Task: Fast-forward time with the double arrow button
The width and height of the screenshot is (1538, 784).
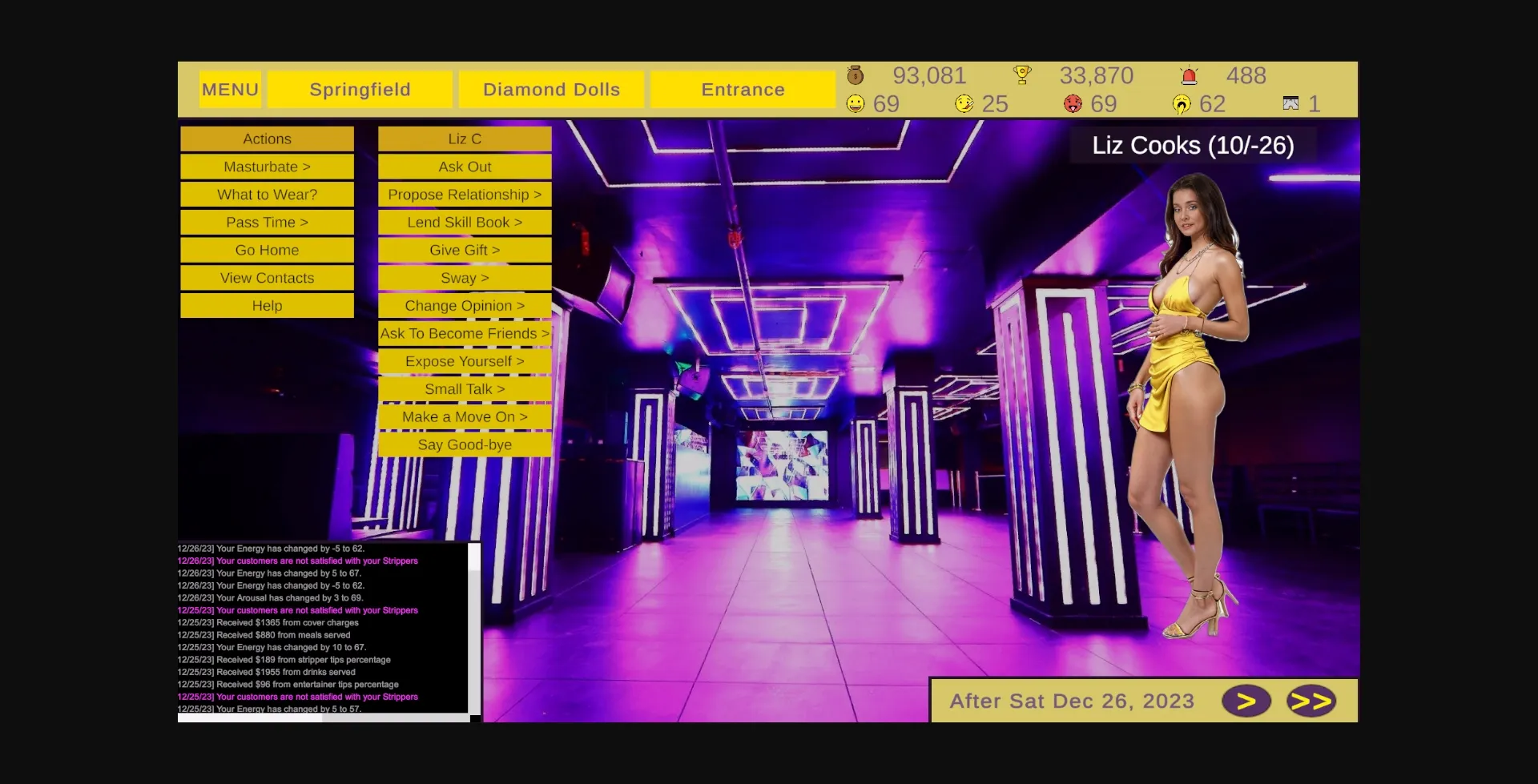Action: click(x=1311, y=700)
